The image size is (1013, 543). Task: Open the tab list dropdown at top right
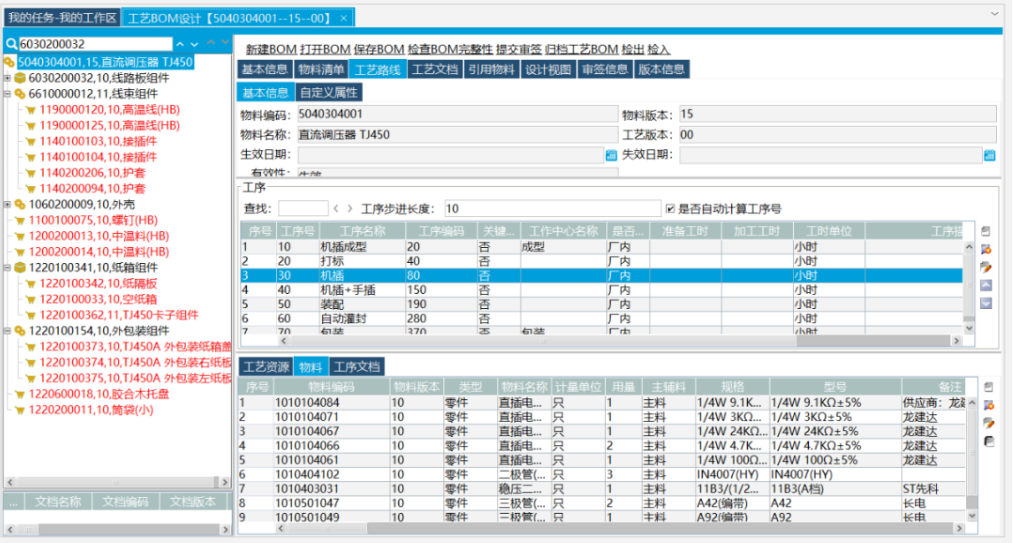[995, 14]
